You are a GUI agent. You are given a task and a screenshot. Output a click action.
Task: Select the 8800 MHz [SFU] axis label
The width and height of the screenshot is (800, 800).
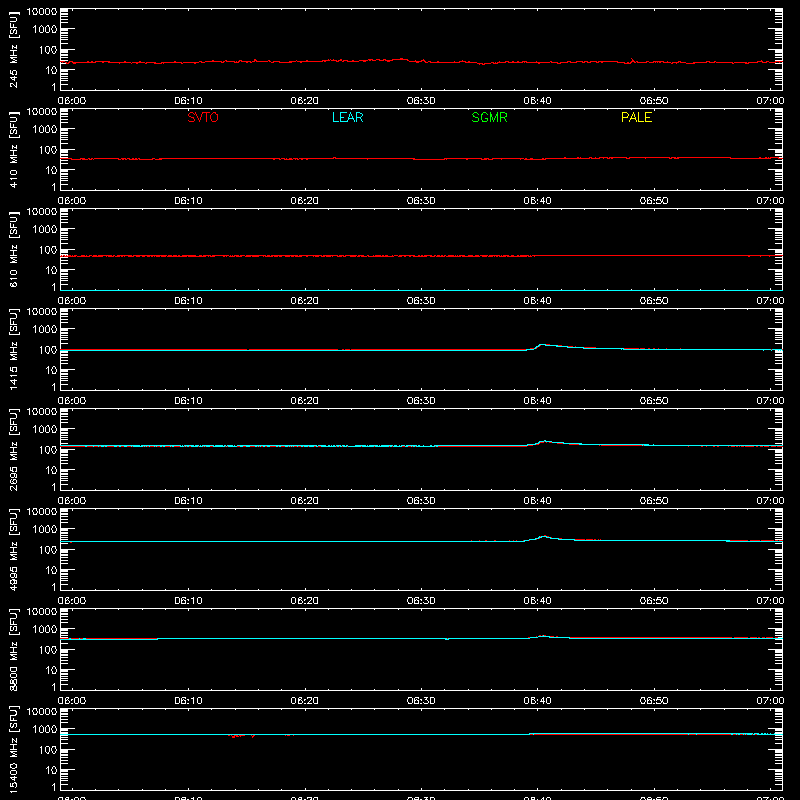point(14,649)
